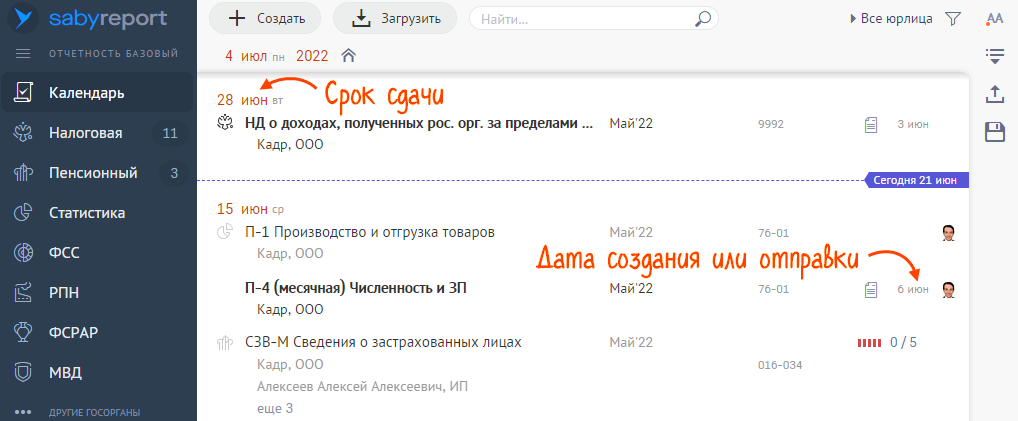Viewport: 1018px width, 421px height.
Task: Click code 016-034 in СЗВ-М row
Action: (x=780, y=365)
